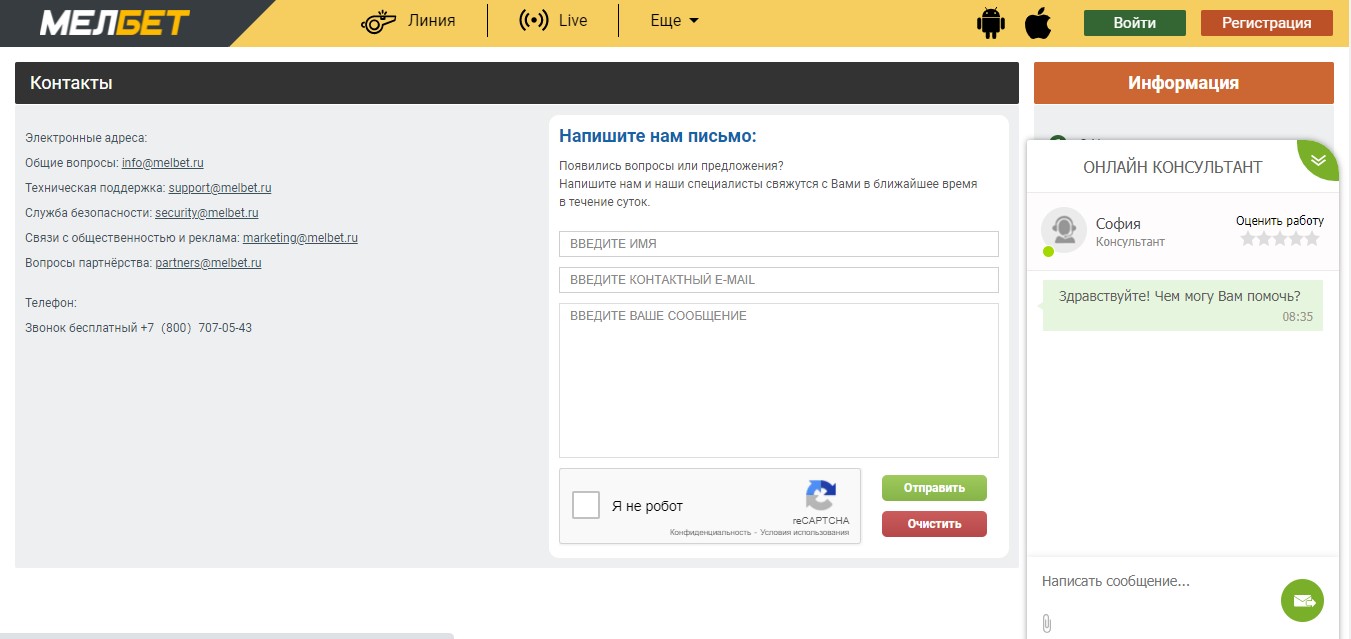This screenshot has height=639, width=1351.
Task: Expand the Еще dropdown menu
Action: click(x=674, y=21)
